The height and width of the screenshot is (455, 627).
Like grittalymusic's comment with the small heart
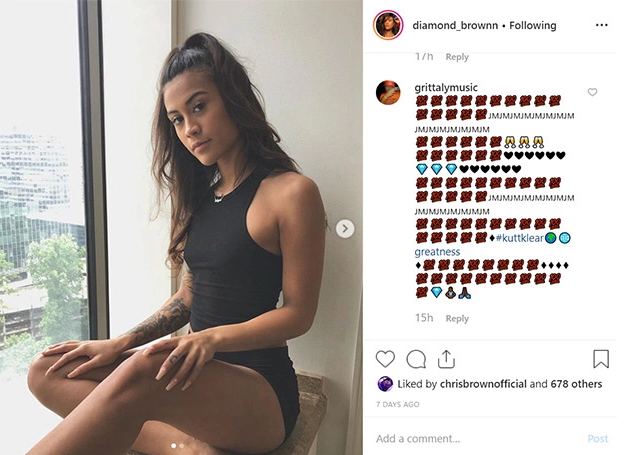pos(592,92)
